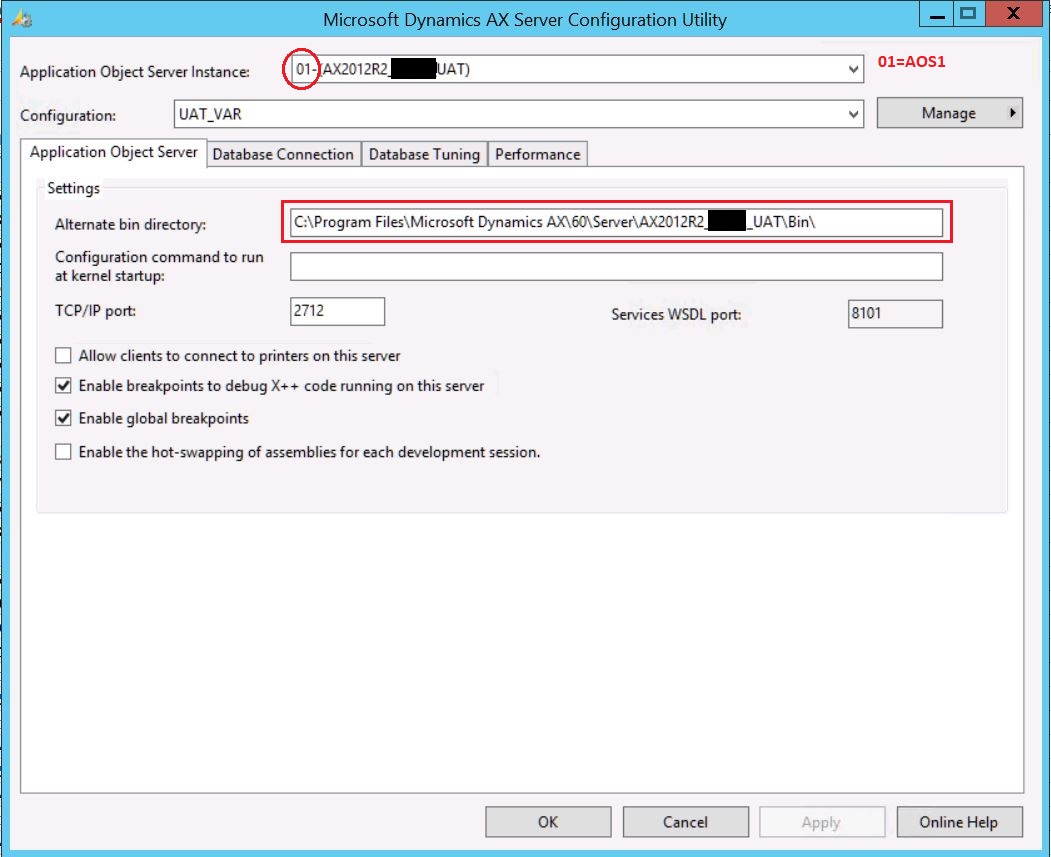Edit the Alternate bin directory field
1051x857 pixels.
pos(615,222)
